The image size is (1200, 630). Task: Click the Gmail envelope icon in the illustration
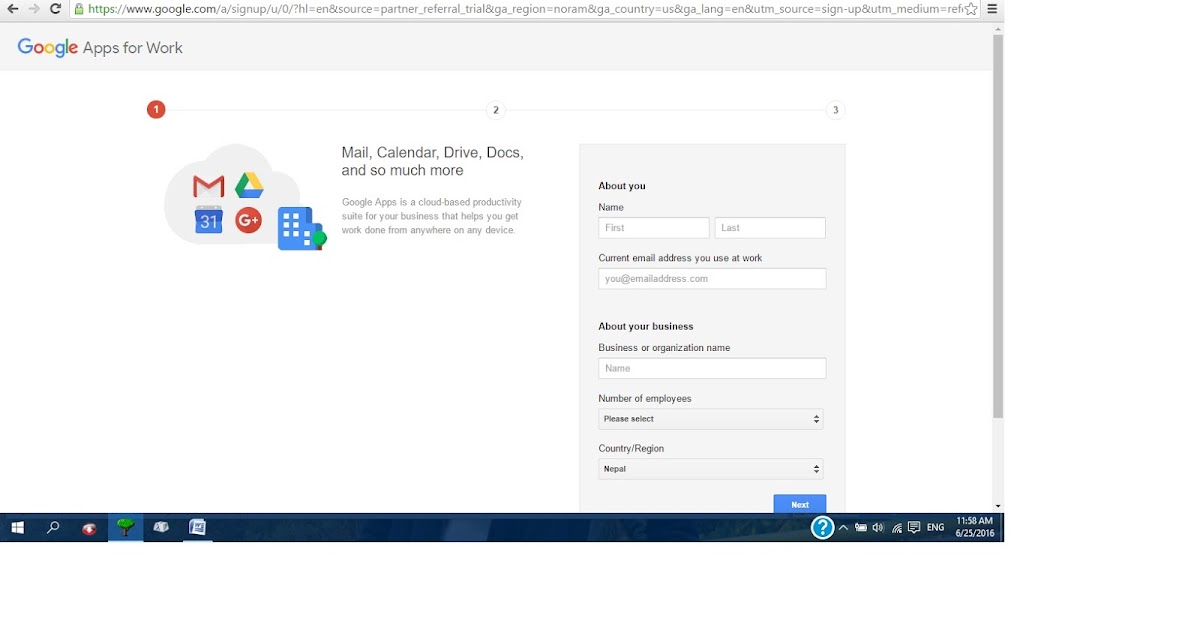point(207,186)
